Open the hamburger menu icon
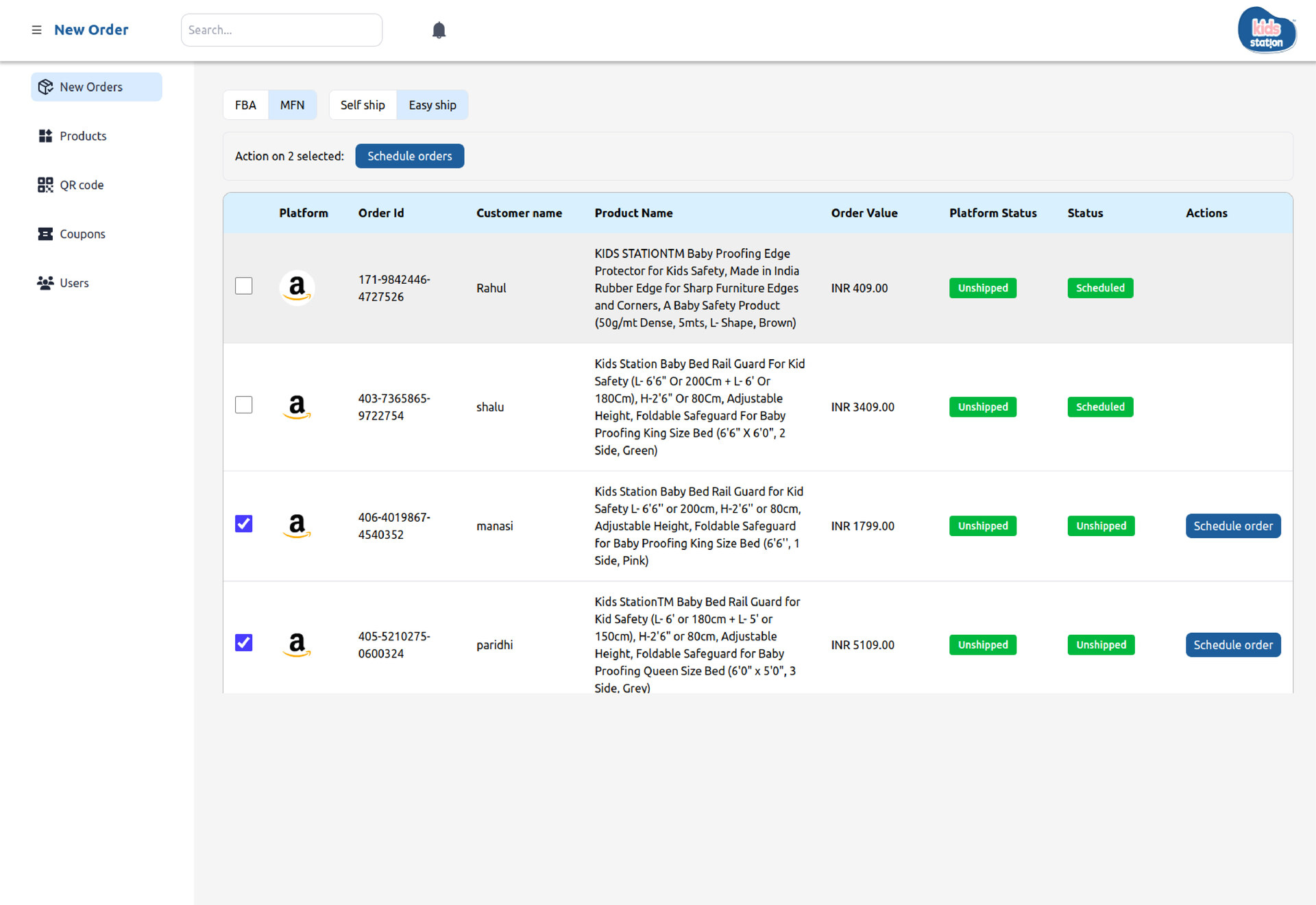The width and height of the screenshot is (1316, 905). pos(36,30)
